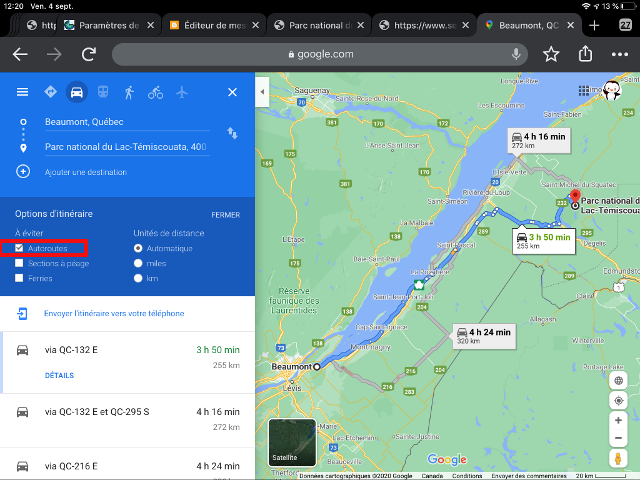Viewport: 640px width, 480px height.
Task: Switch to Paramètres de tab
Action: tap(109, 25)
